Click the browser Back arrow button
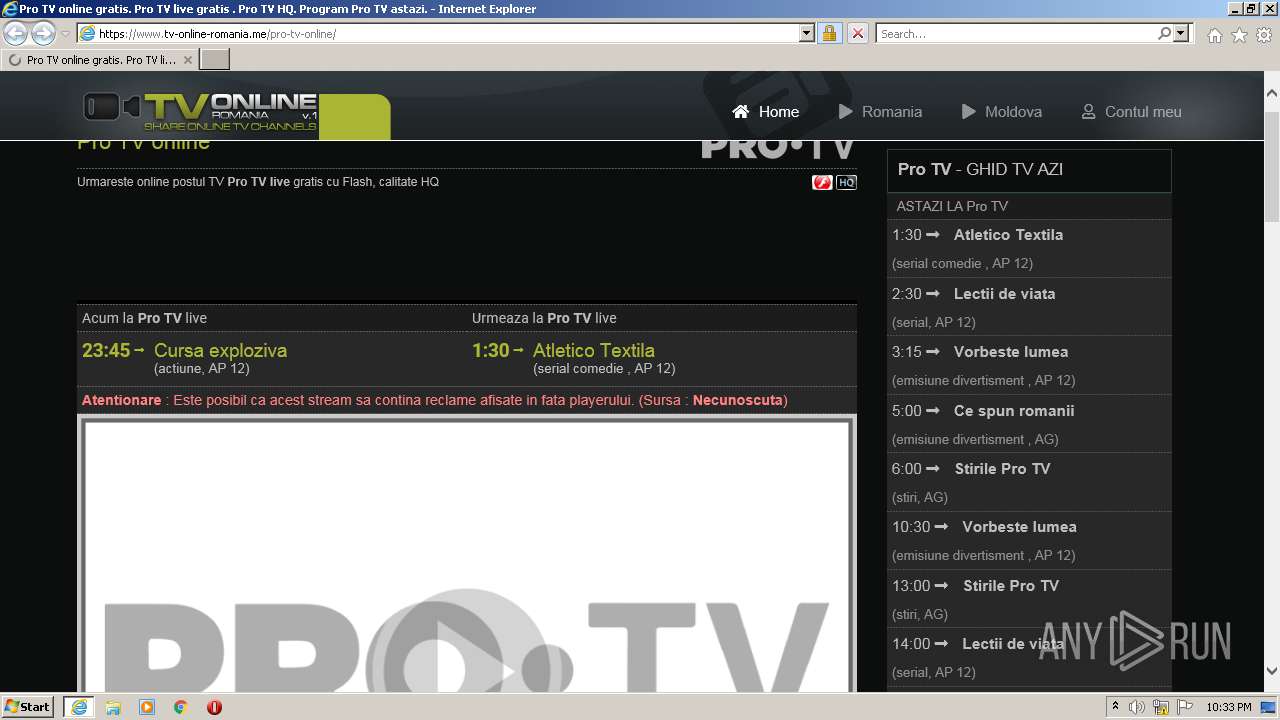 click(16, 33)
